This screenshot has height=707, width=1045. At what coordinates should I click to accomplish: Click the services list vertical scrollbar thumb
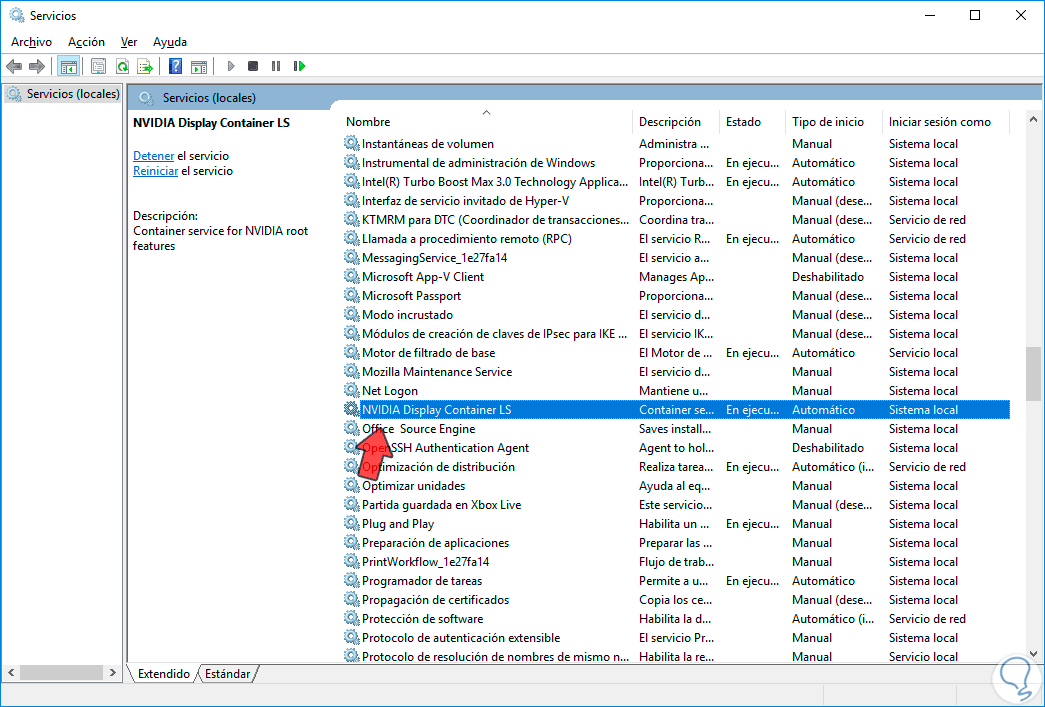1033,373
